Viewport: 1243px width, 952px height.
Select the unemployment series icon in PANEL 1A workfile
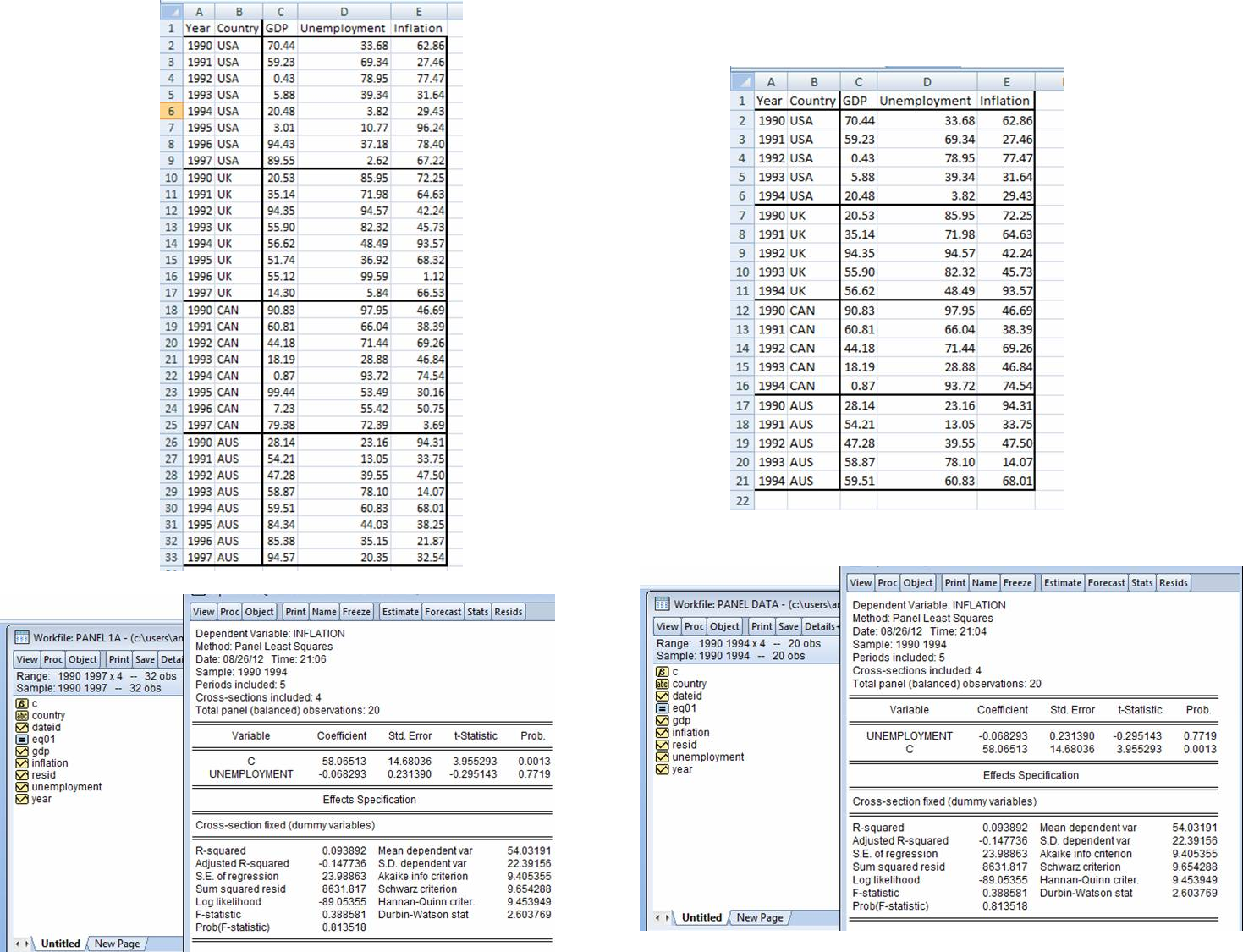click(22, 787)
